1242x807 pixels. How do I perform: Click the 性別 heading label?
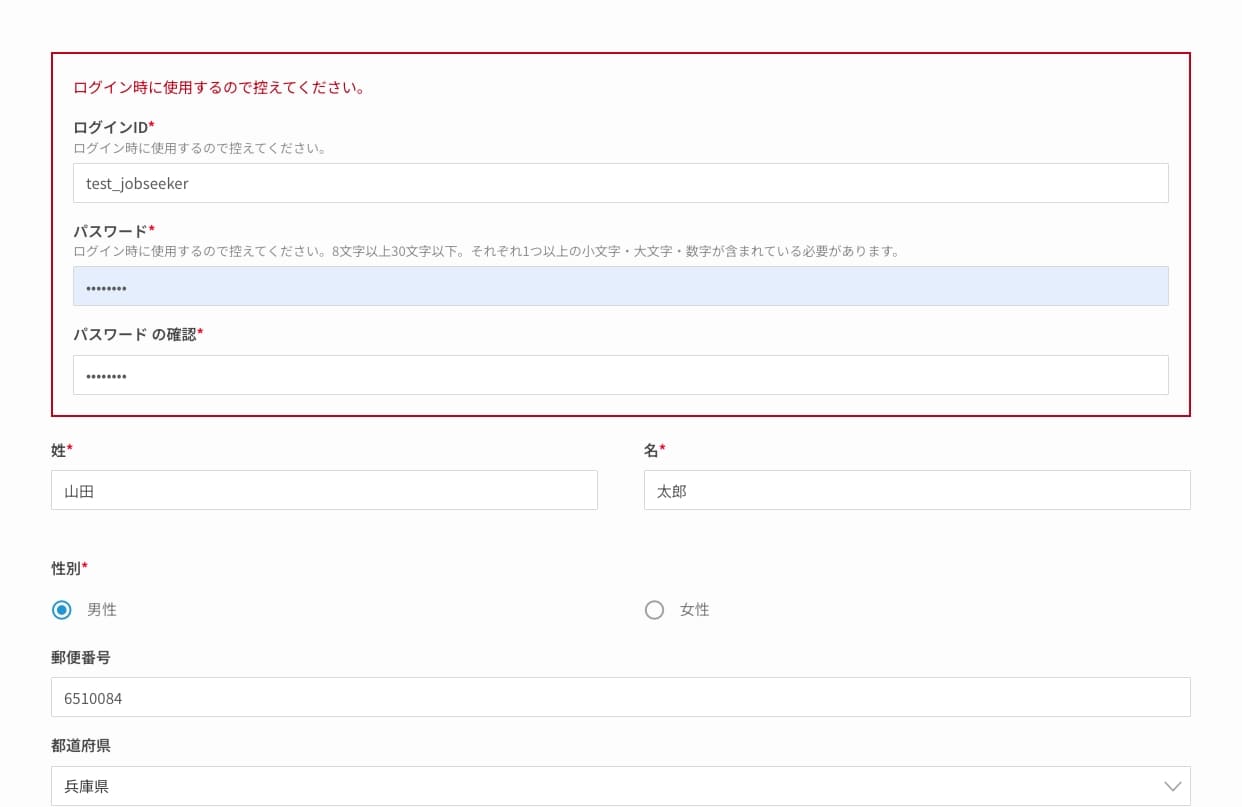click(67, 568)
